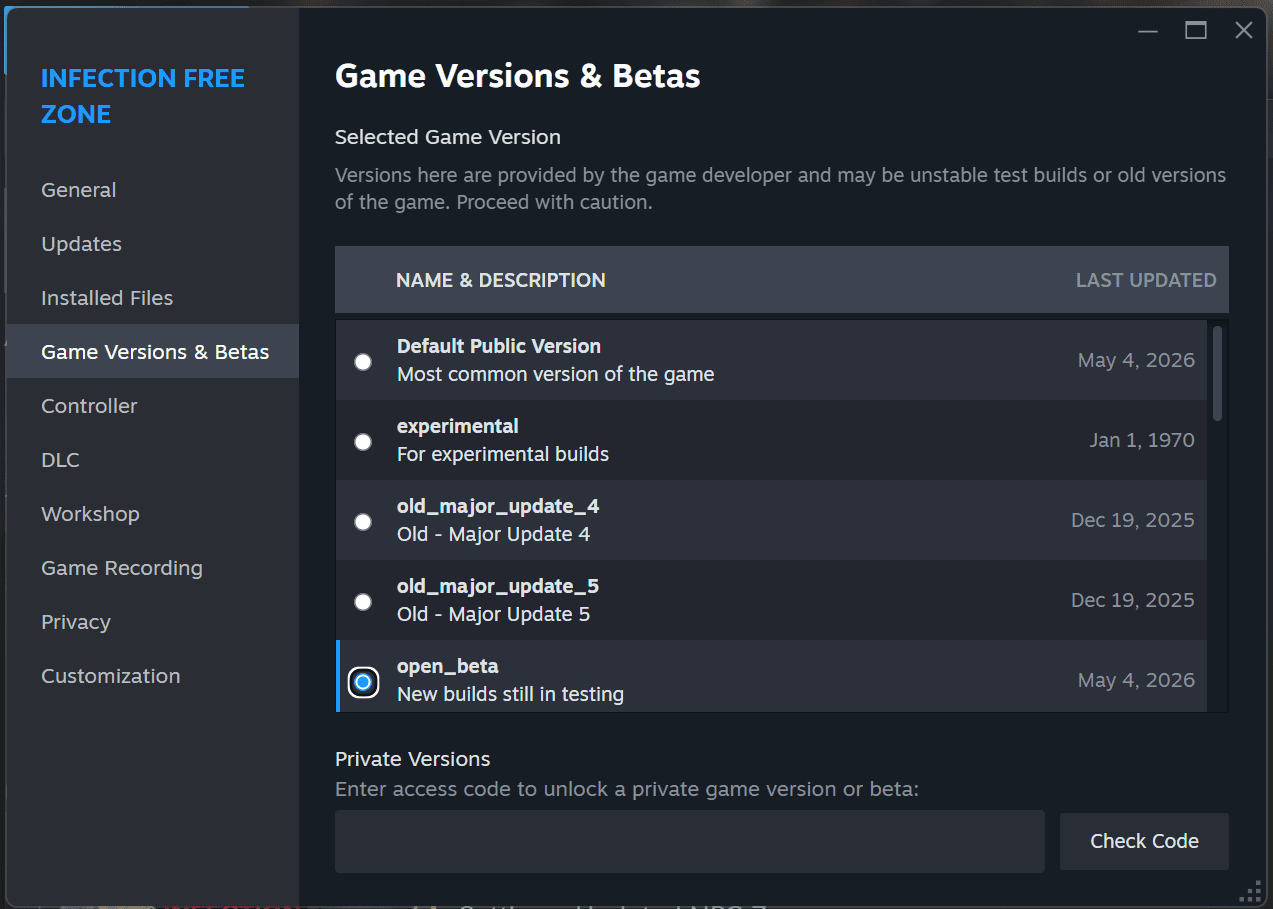Click the 'Old - Major Update 4' description
The image size is (1273, 909).
click(x=493, y=534)
